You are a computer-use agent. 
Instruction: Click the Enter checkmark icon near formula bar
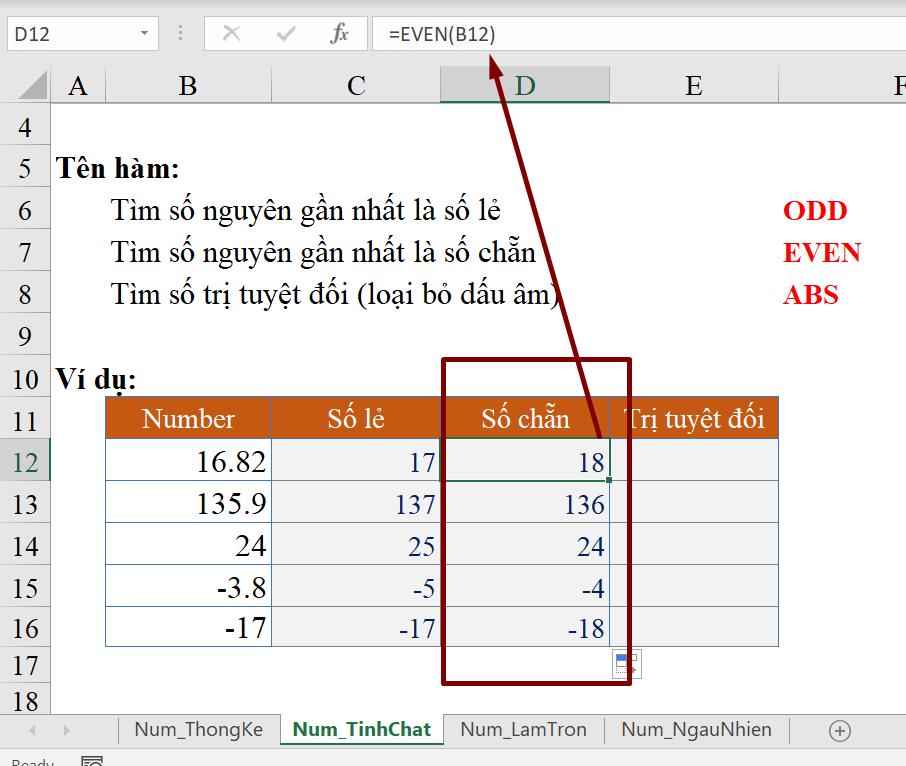coord(283,33)
